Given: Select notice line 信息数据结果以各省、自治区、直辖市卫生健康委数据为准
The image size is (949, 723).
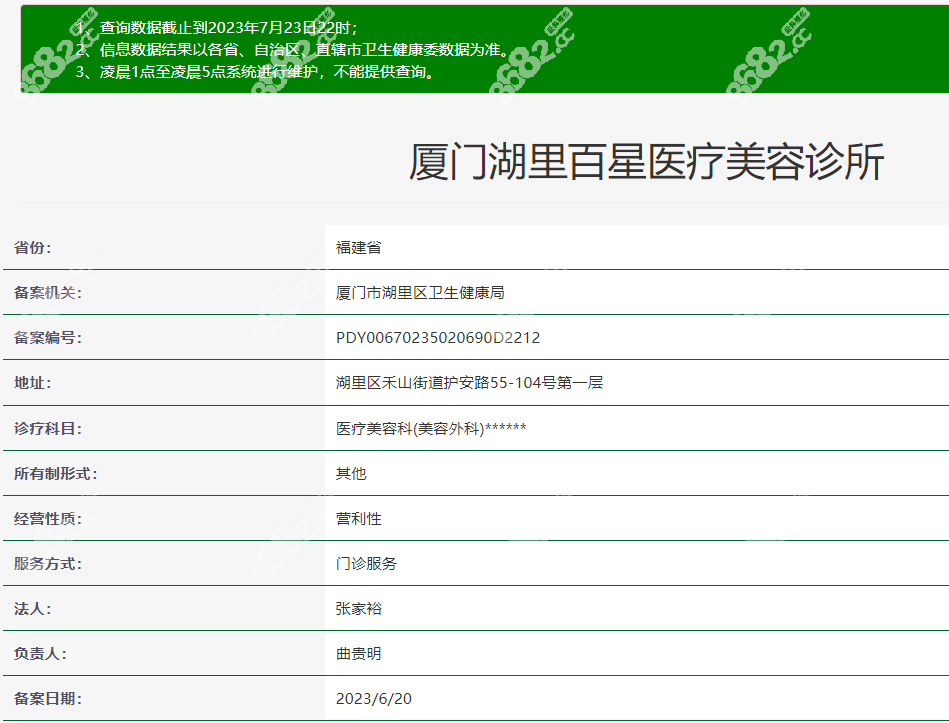Looking at the screenshot, I should pyautogui.click(x=305, y=50).
